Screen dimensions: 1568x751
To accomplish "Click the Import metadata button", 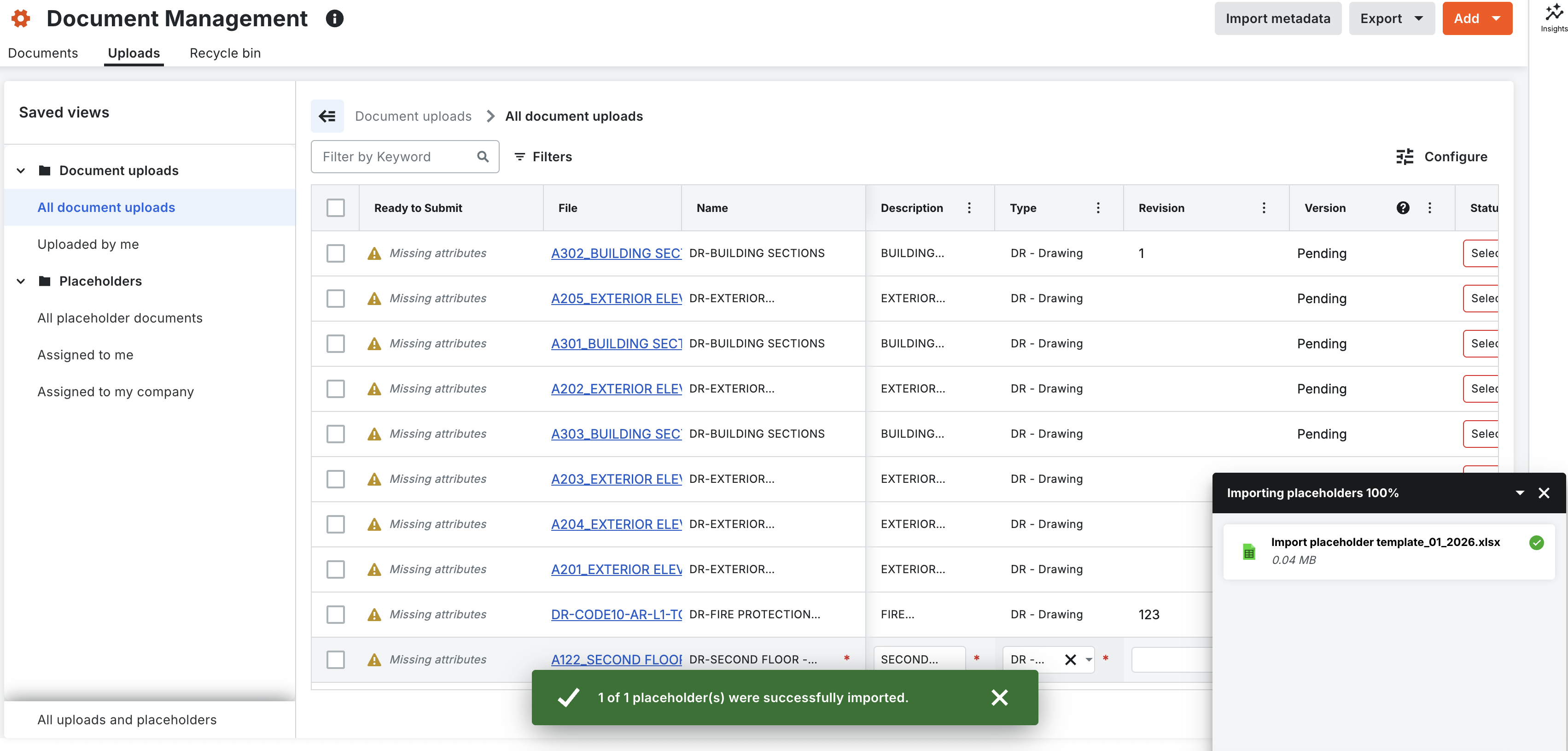I will point(1277,18).
